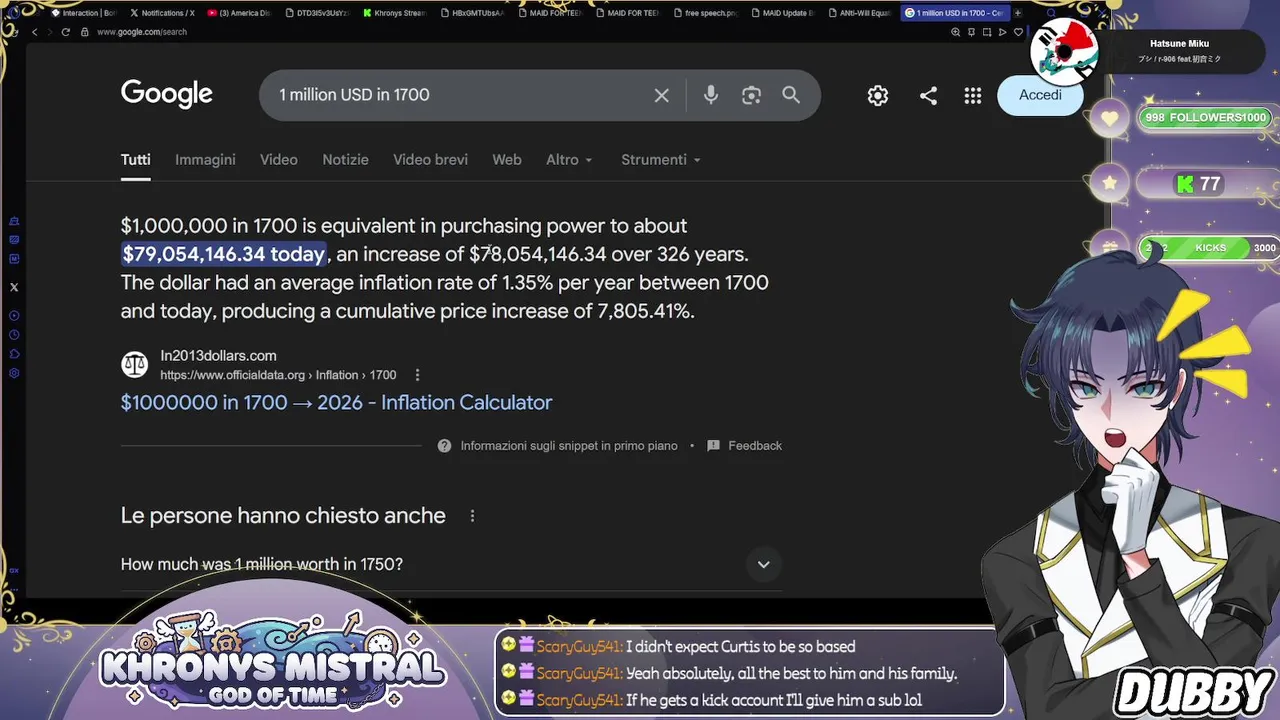The height and width of the screenshot is (720, 1280).
Task: Click the 'Le persone hanno chiesto anche' heading
Action: click(x=283, y=516)
